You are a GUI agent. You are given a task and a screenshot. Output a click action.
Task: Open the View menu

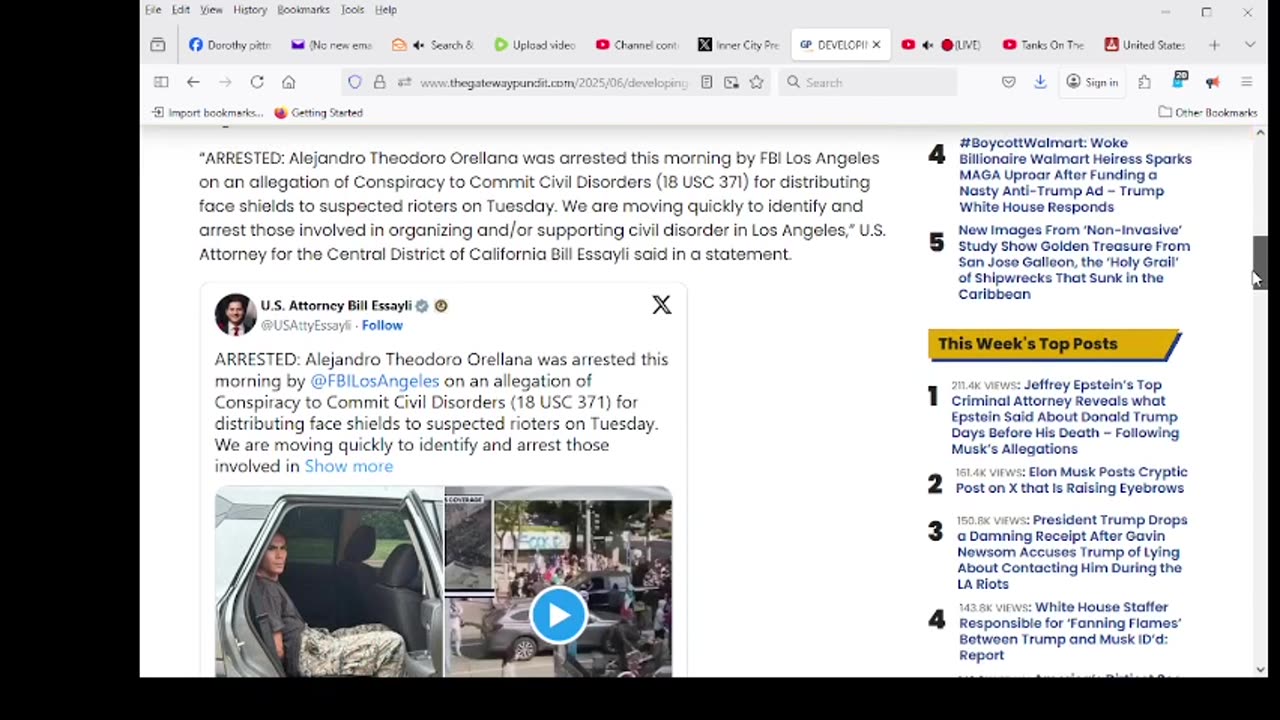pos(211,10)
